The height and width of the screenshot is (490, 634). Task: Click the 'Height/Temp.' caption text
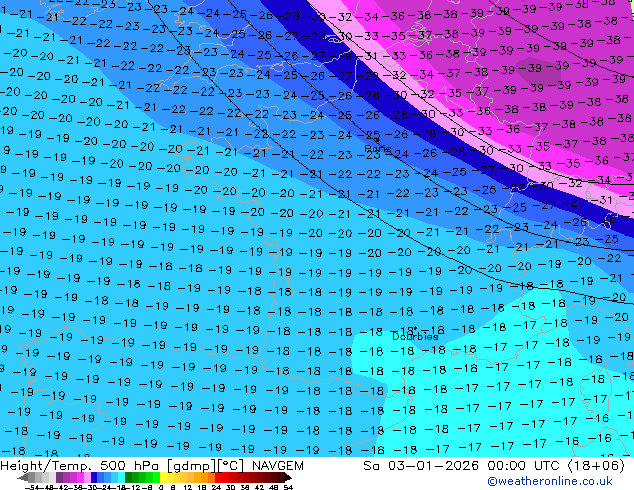[x=47, y=466]
